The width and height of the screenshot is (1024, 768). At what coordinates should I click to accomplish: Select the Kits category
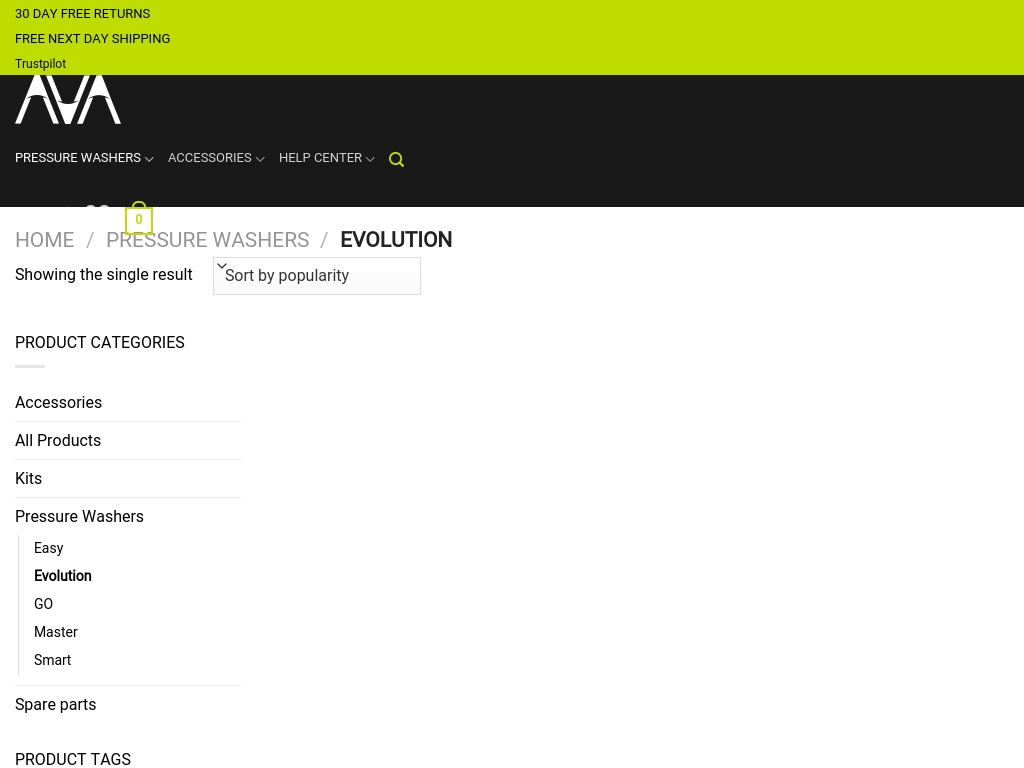point(28,479)
